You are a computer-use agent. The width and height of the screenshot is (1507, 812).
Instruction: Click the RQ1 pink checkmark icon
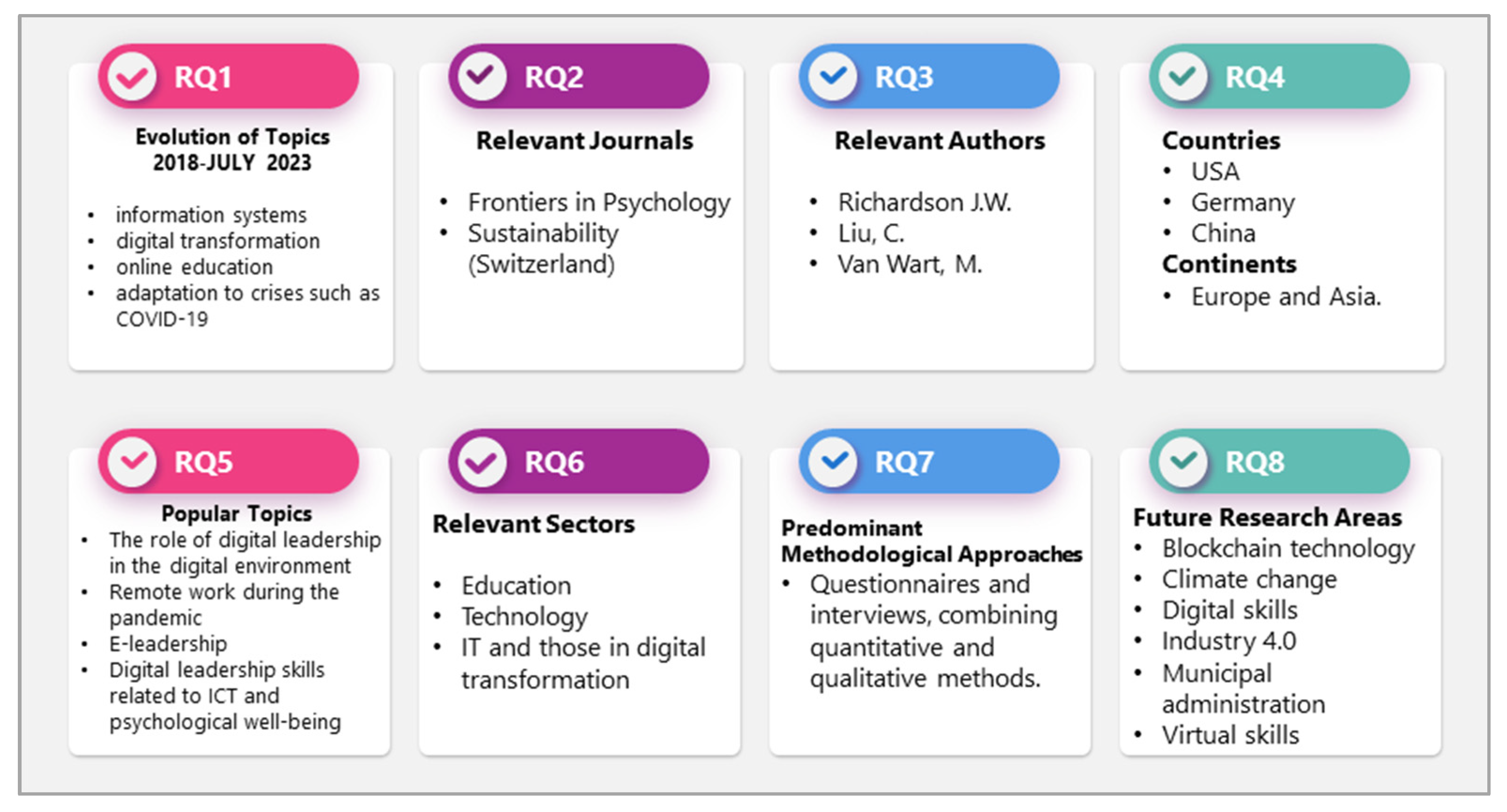(132, 76)
